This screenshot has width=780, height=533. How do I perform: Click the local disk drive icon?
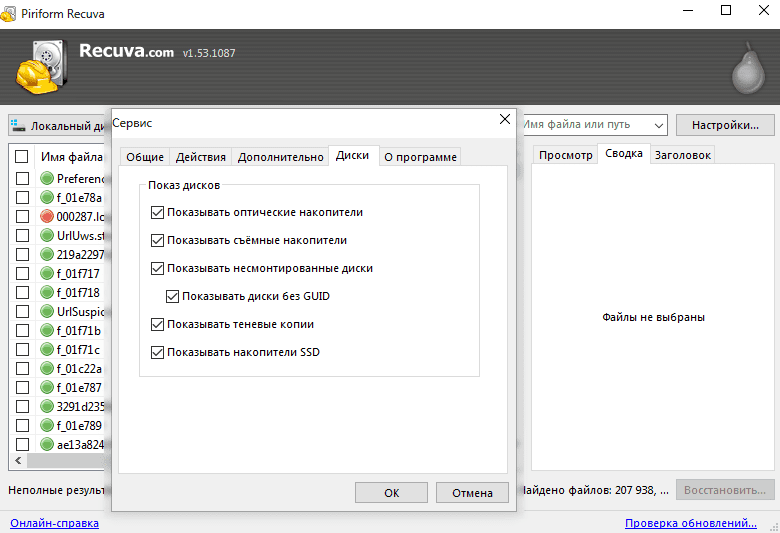pos(18,125)
